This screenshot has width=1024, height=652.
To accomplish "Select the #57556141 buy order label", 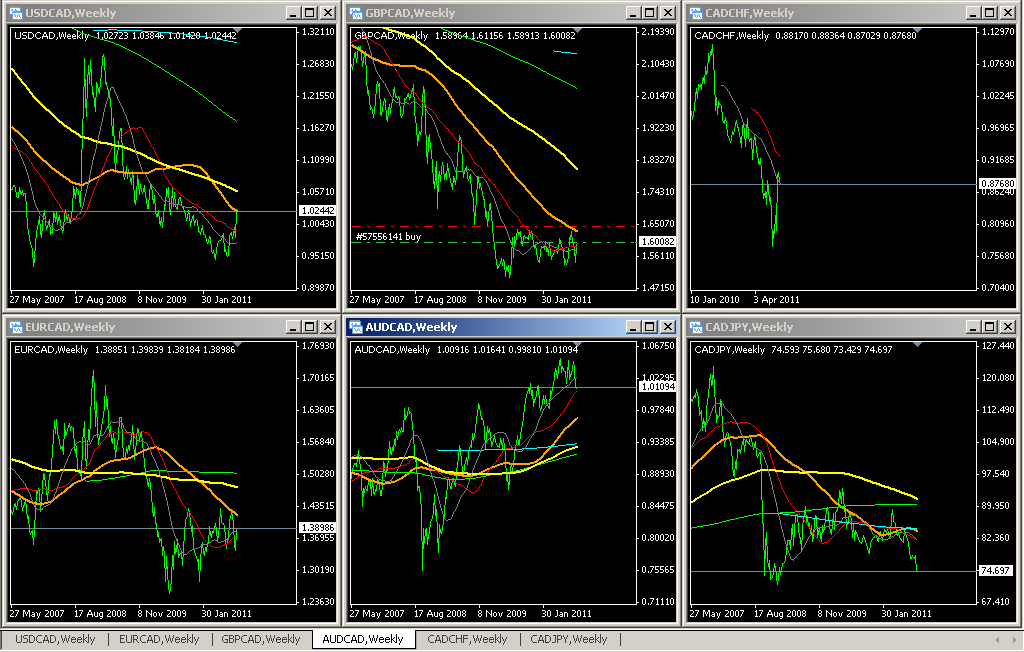I will (390, 238).
